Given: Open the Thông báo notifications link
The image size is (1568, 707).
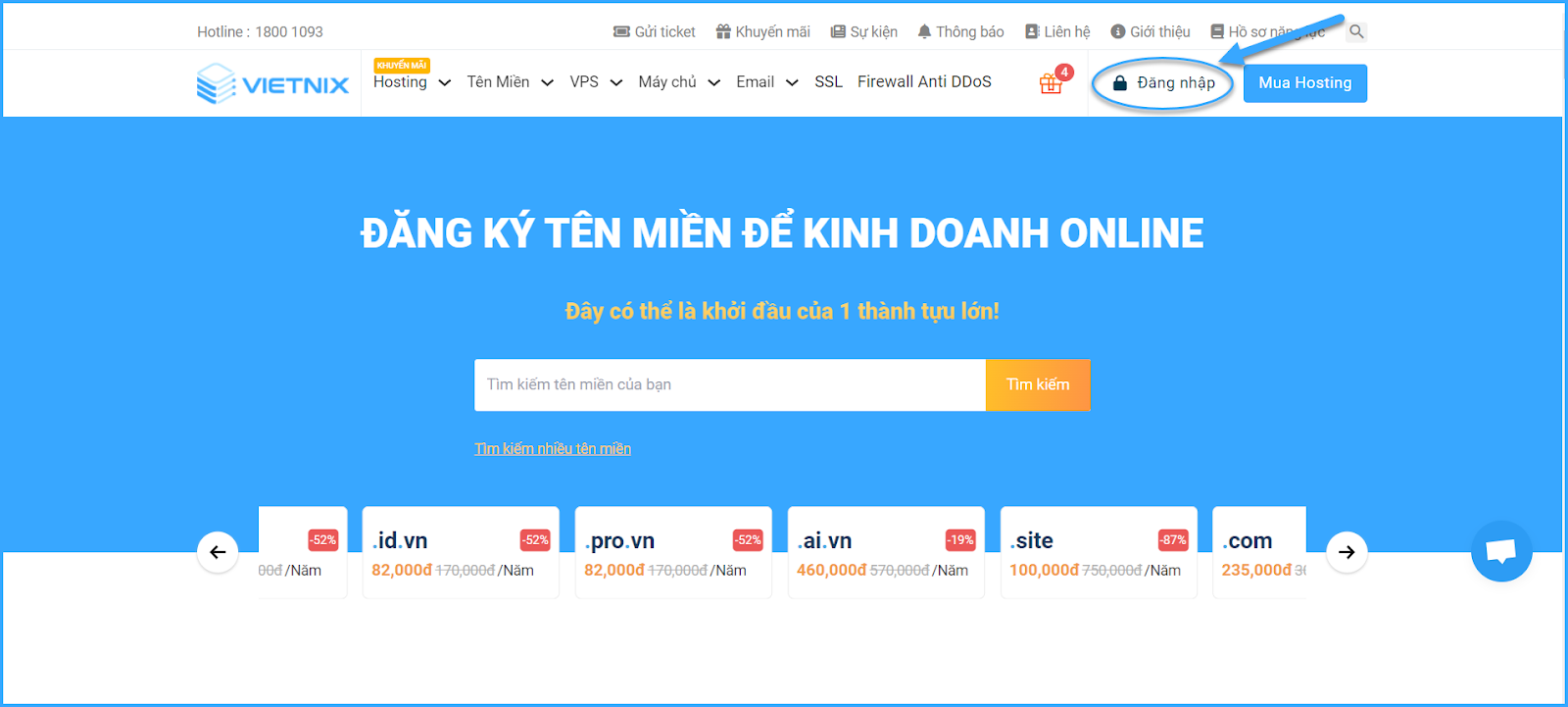Looking at the screenshot, I should click(960, 31).
